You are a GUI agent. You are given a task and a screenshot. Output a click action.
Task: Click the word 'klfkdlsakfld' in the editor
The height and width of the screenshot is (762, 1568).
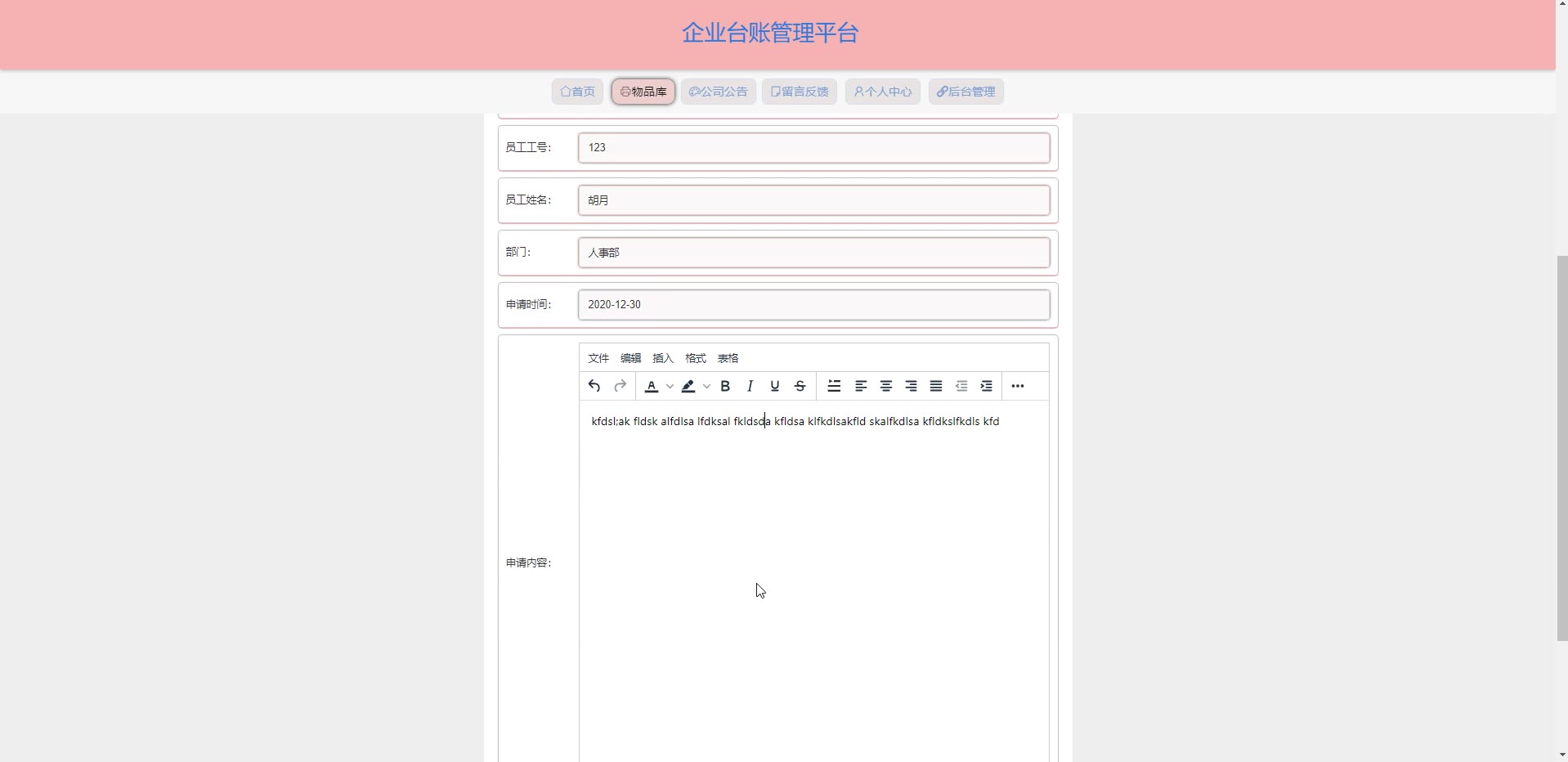point(836,421)
